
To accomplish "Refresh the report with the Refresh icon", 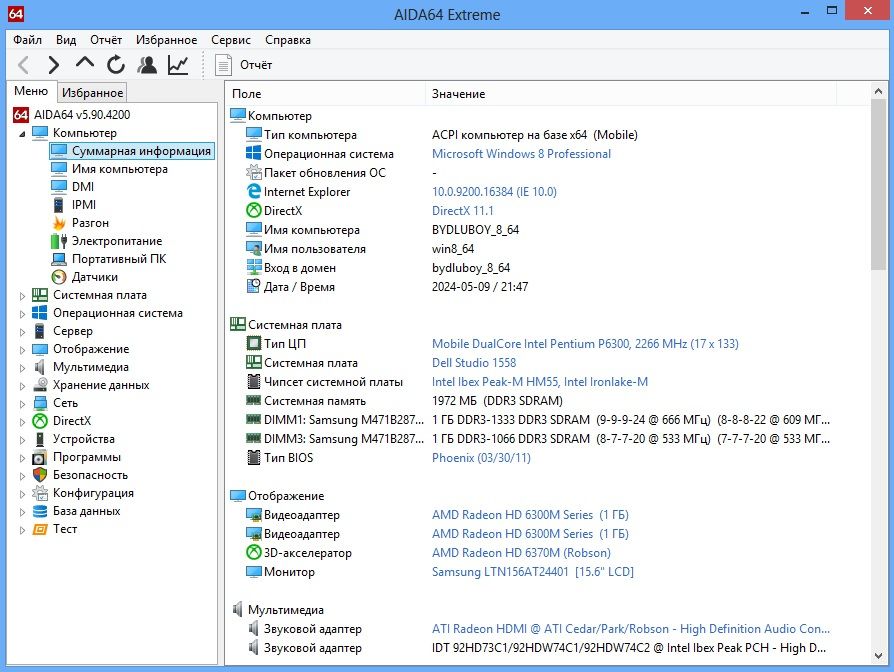I will [116, 65].
